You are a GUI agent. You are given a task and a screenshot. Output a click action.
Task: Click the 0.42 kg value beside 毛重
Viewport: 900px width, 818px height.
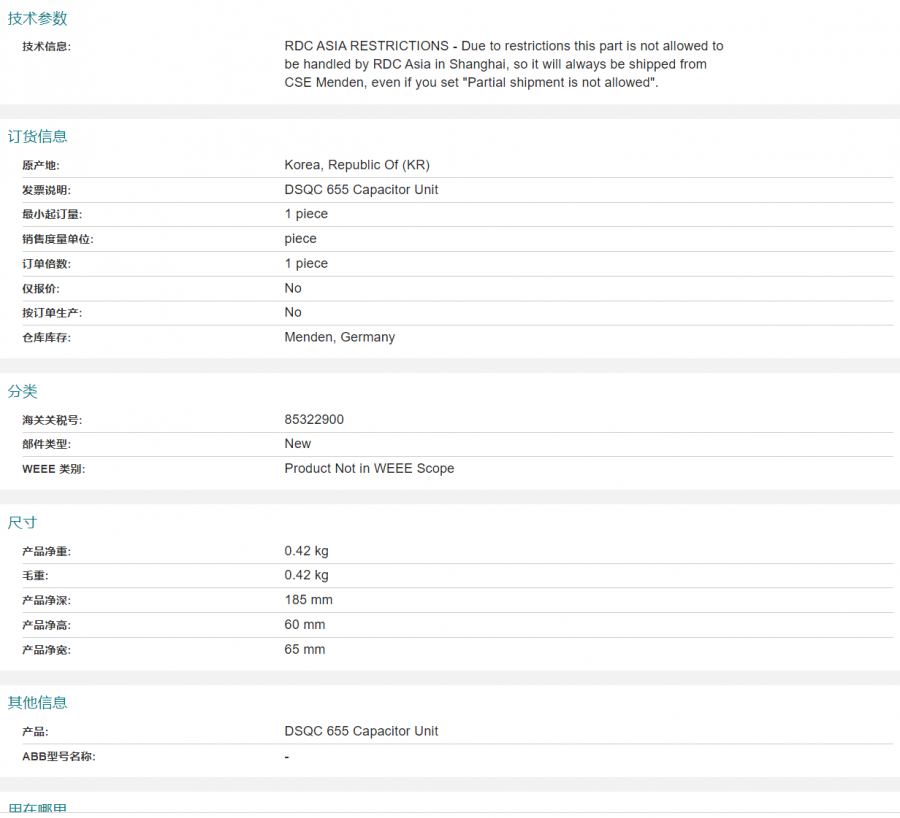click(x=307, y=575)
